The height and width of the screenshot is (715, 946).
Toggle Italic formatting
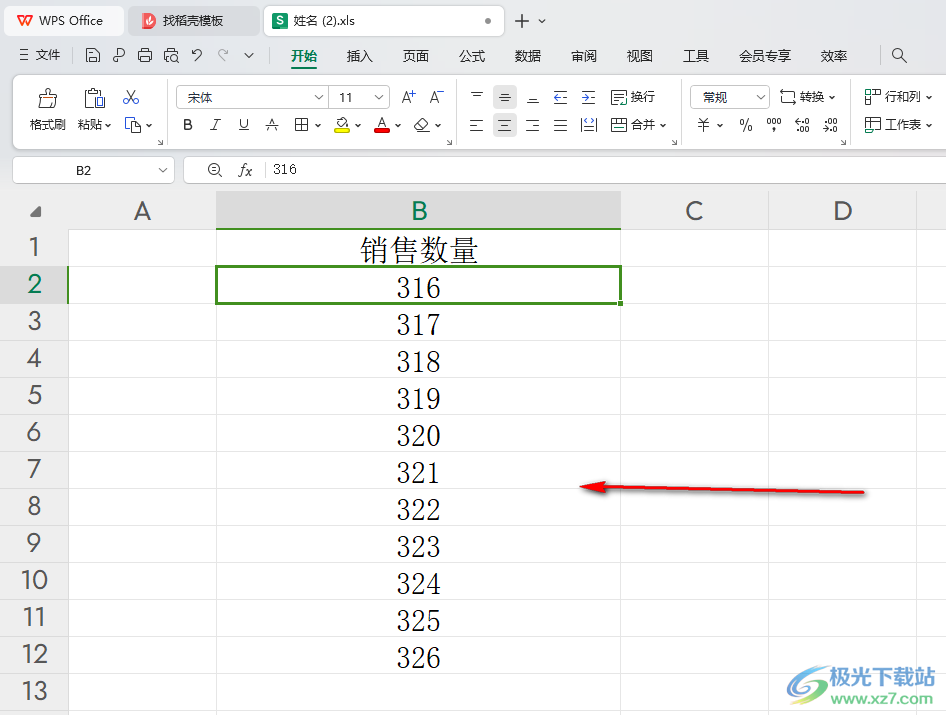pyautogui.click(x=215, y=125)
